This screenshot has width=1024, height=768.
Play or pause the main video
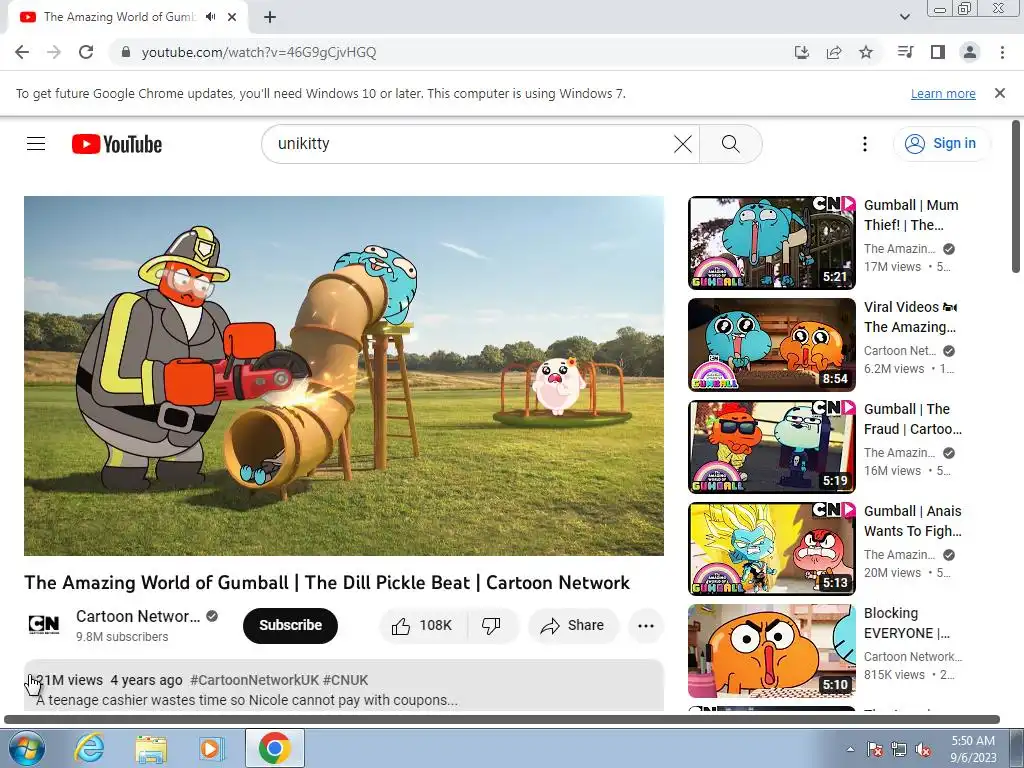point(344,376)
